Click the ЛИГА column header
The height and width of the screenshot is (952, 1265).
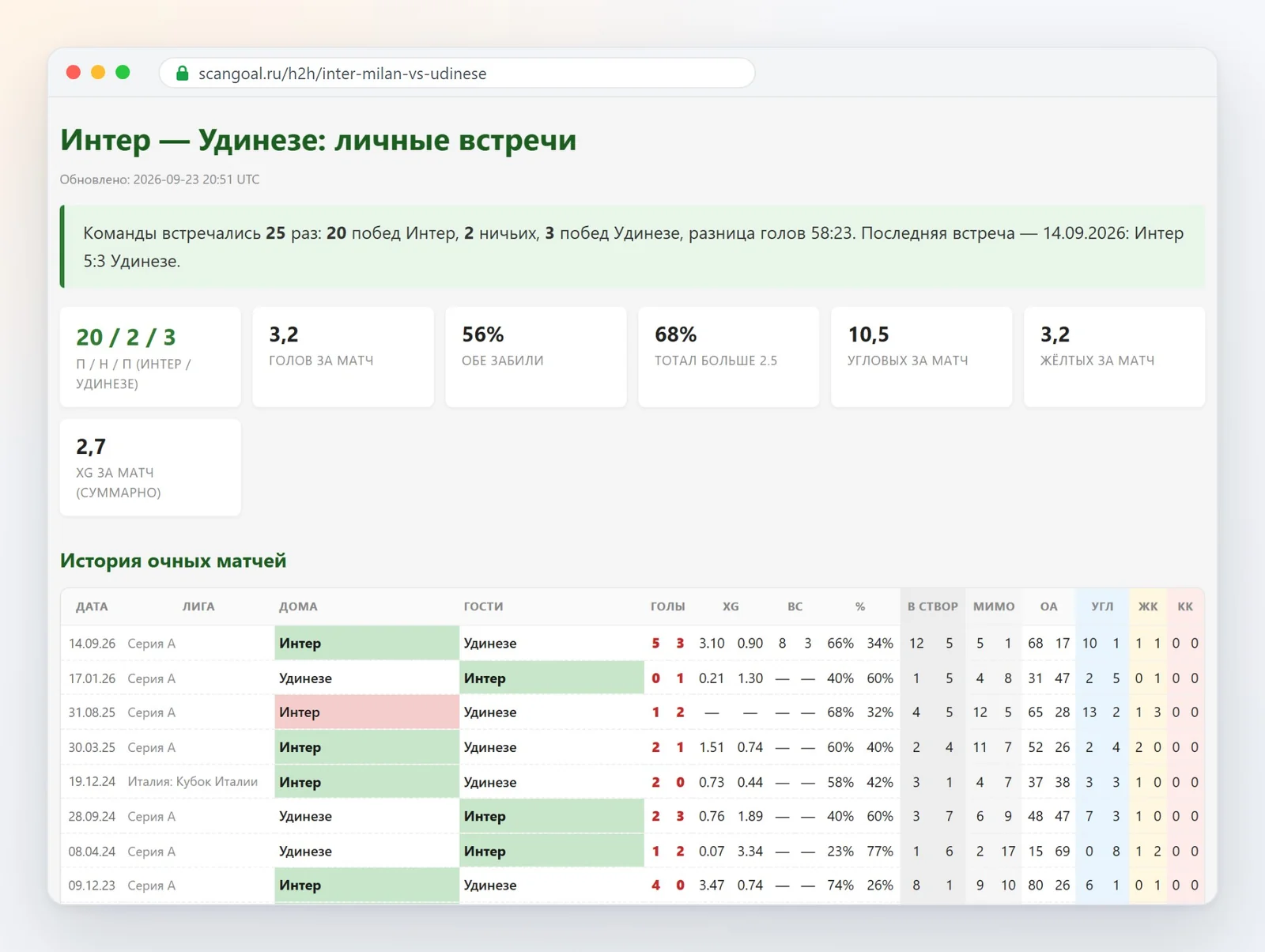[x=198, y=606]
